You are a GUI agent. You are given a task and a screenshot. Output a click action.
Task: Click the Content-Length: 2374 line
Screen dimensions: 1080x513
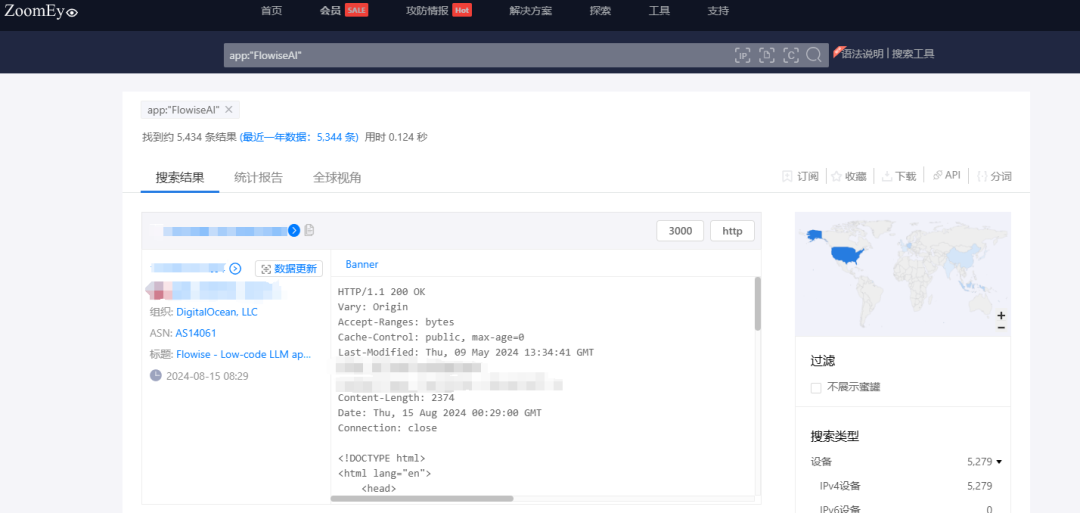click(396, 398)
